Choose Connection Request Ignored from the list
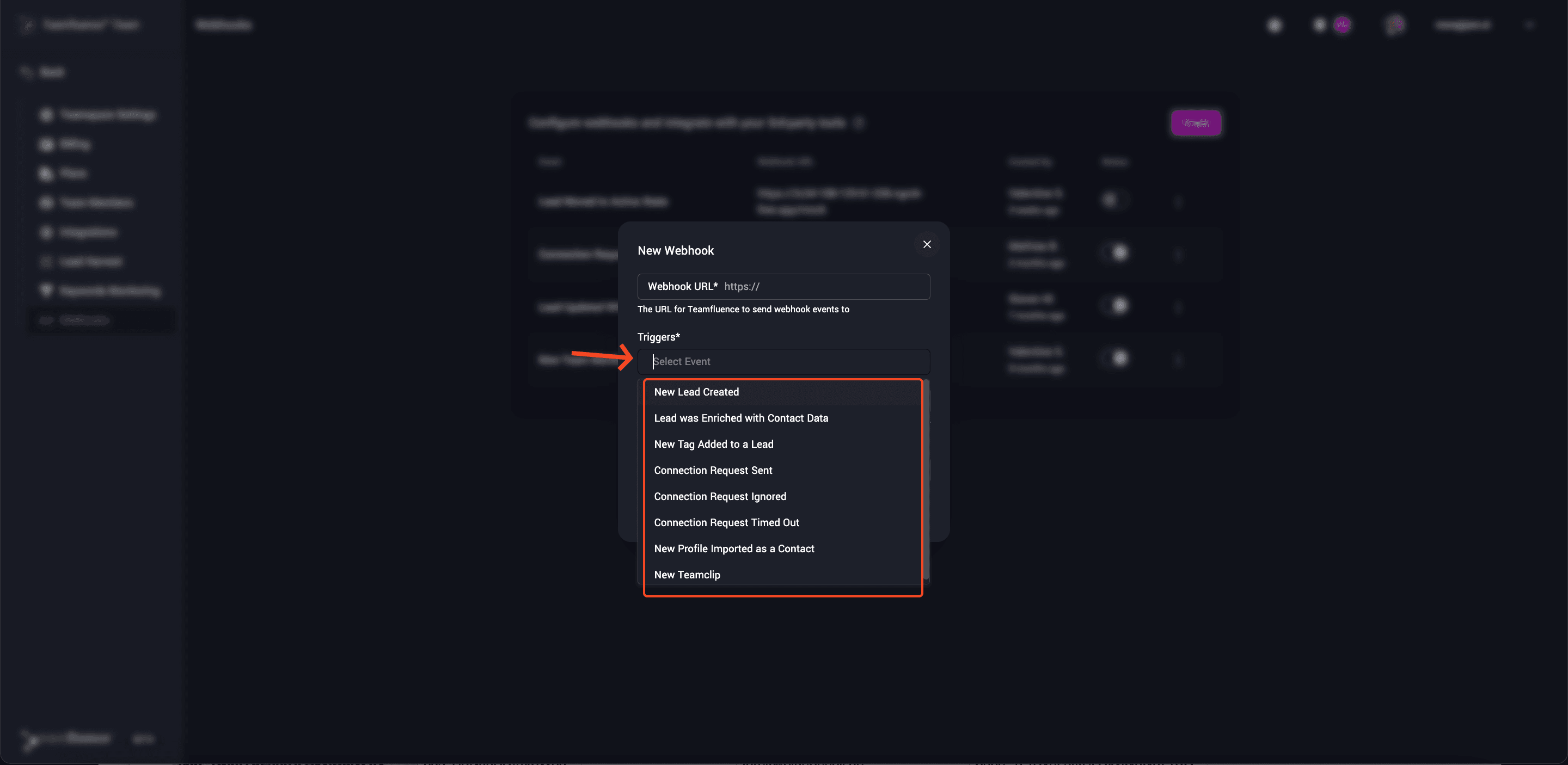 (720, 497)
